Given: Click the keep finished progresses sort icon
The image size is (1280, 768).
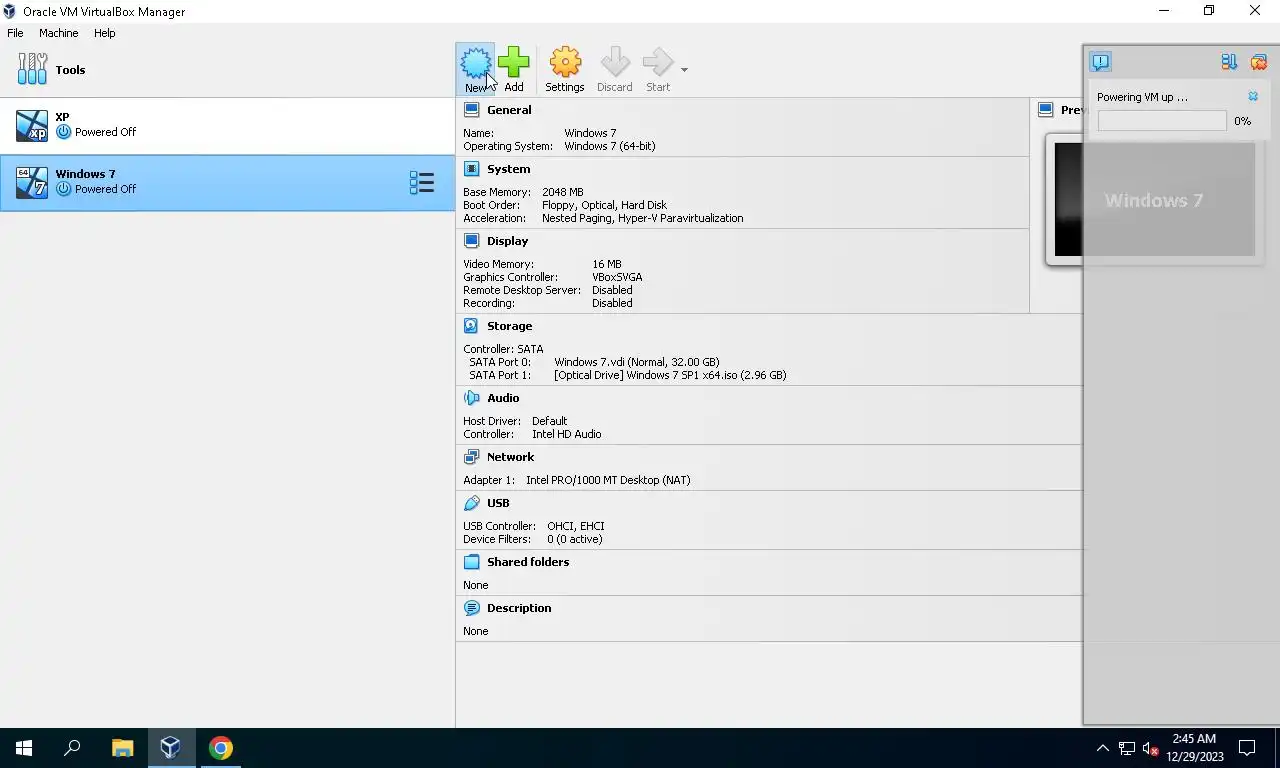Looking at the screenshot, I should [1229, 62].
